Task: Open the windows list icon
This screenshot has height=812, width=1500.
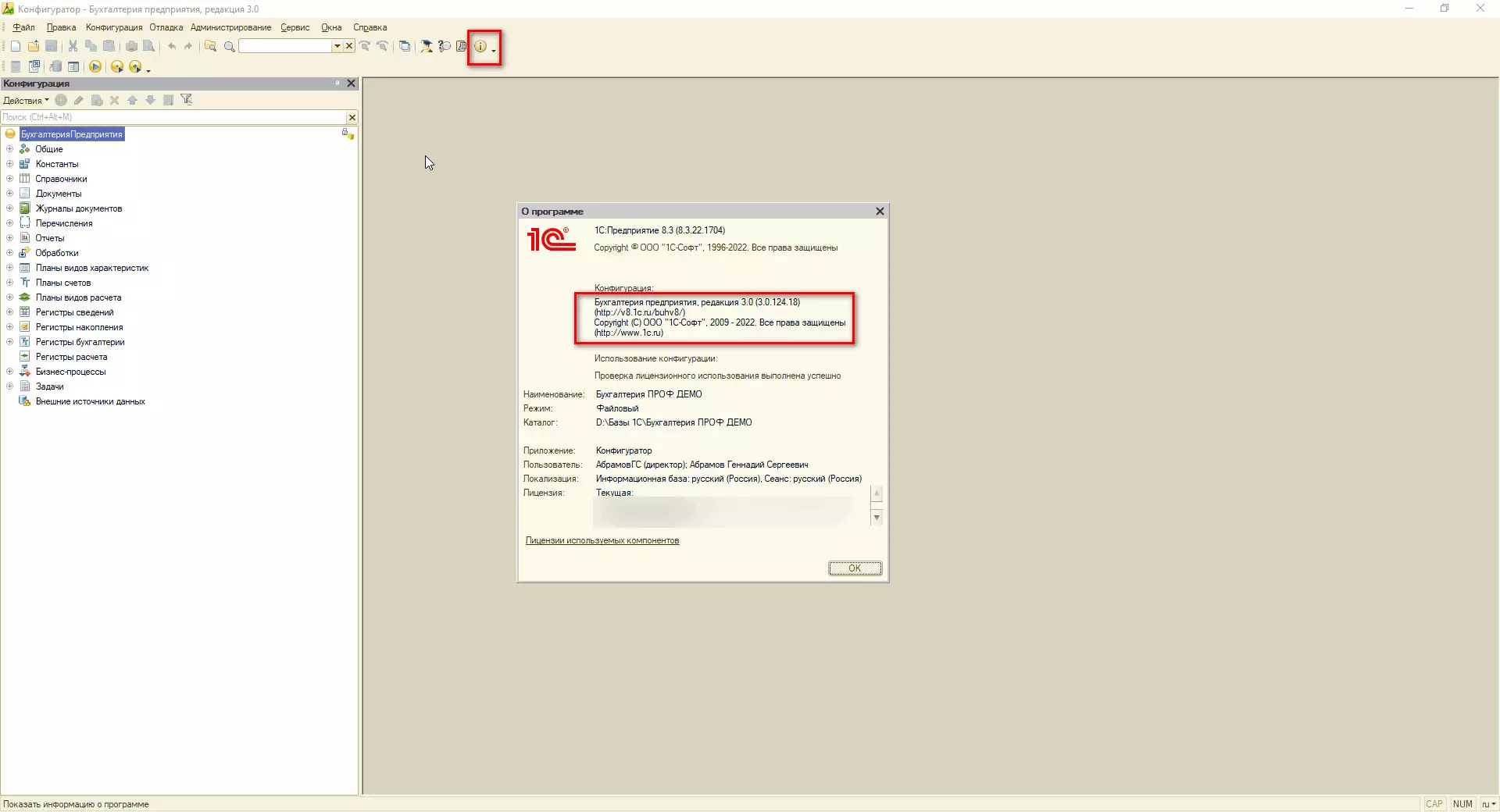Action: [405, 46]
